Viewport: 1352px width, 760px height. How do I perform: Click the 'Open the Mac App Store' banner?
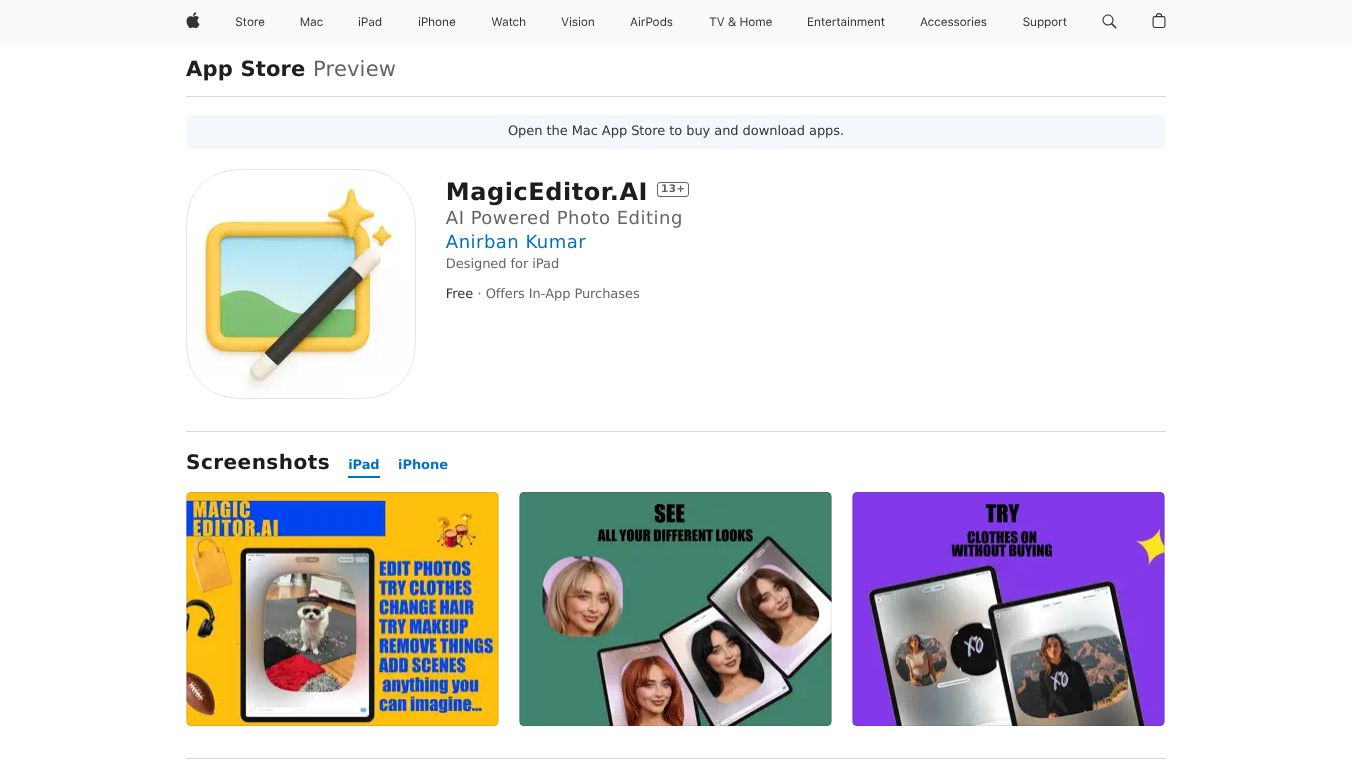tap(676, 132)
